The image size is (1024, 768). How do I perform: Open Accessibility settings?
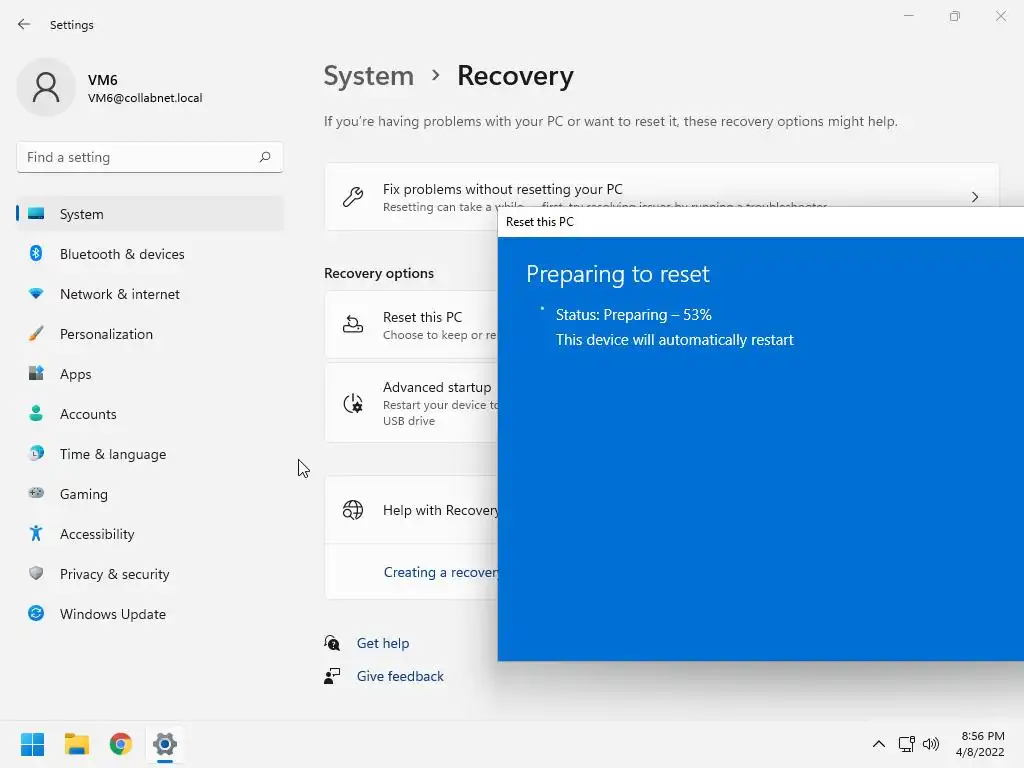point(150,534)
